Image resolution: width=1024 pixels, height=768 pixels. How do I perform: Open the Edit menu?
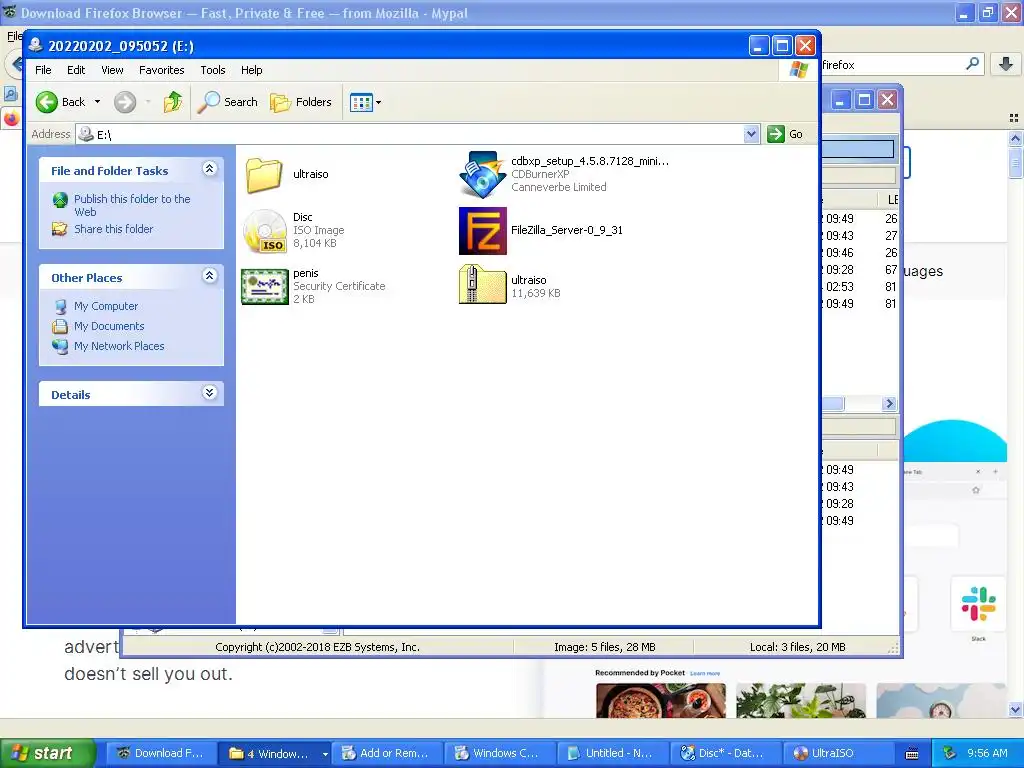76,70
